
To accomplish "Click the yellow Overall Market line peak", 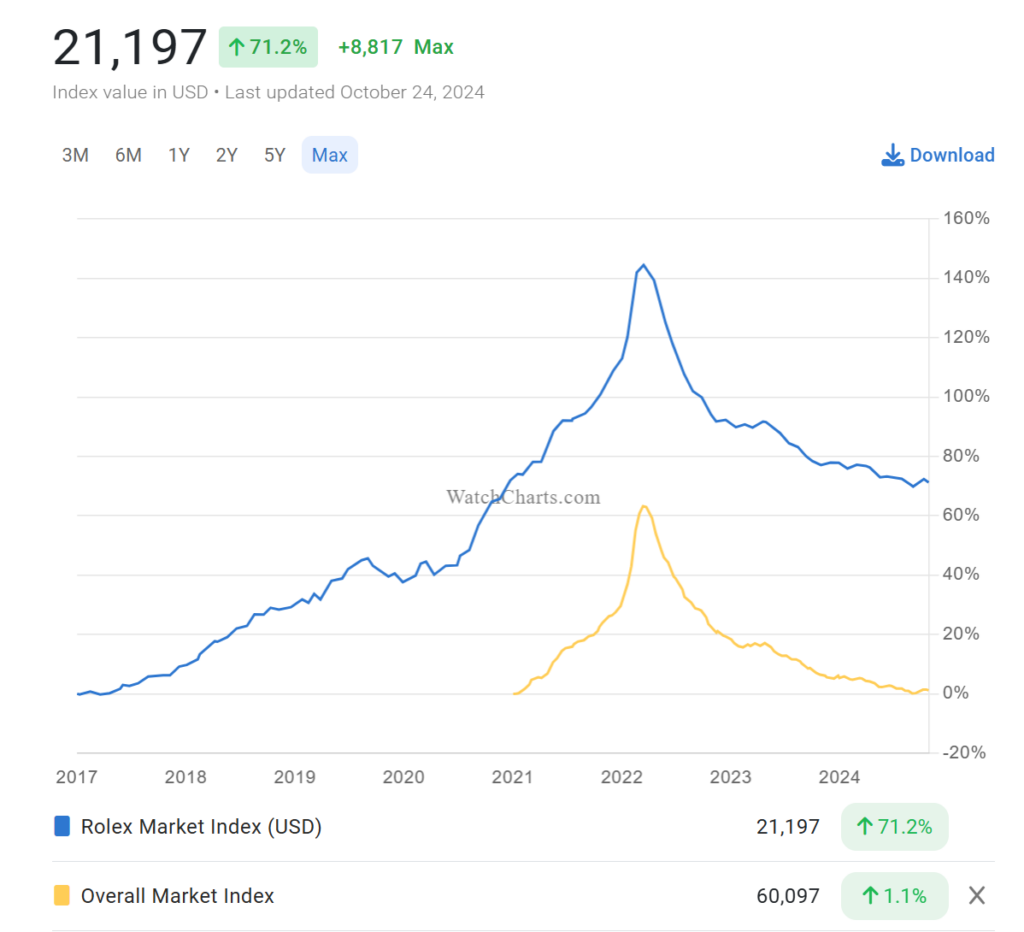I will point(643,506).
